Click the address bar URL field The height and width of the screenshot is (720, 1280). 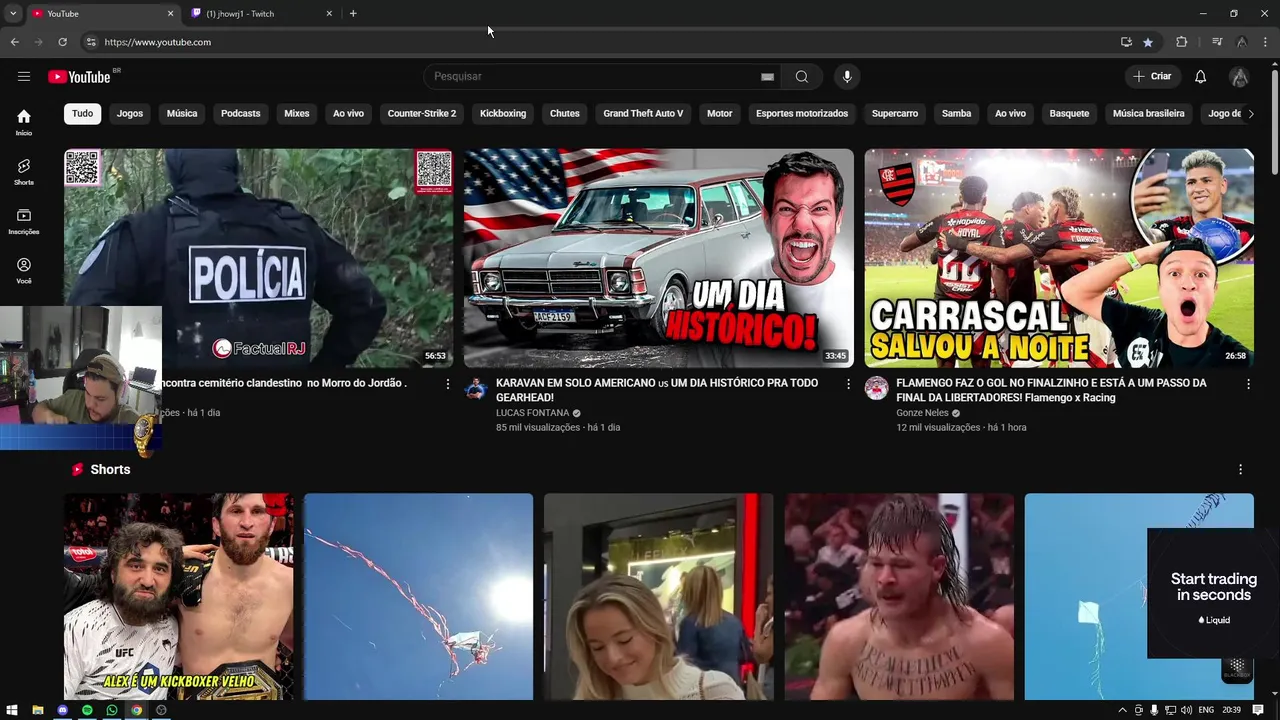tap(600, 42)
